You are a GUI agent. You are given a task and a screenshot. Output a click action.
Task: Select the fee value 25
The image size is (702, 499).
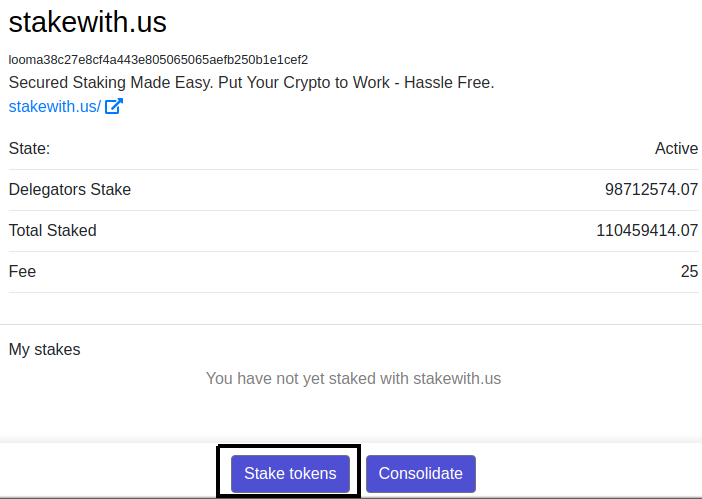click(688, 271)
